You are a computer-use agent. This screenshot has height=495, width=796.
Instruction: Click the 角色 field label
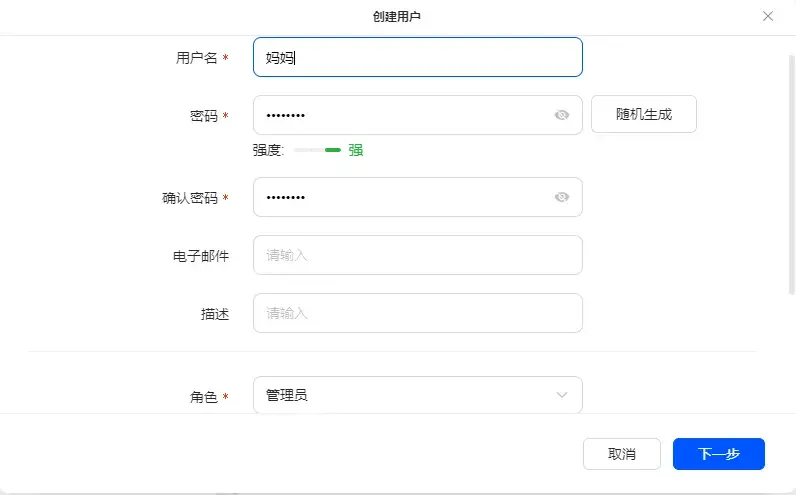coord(203,397)
